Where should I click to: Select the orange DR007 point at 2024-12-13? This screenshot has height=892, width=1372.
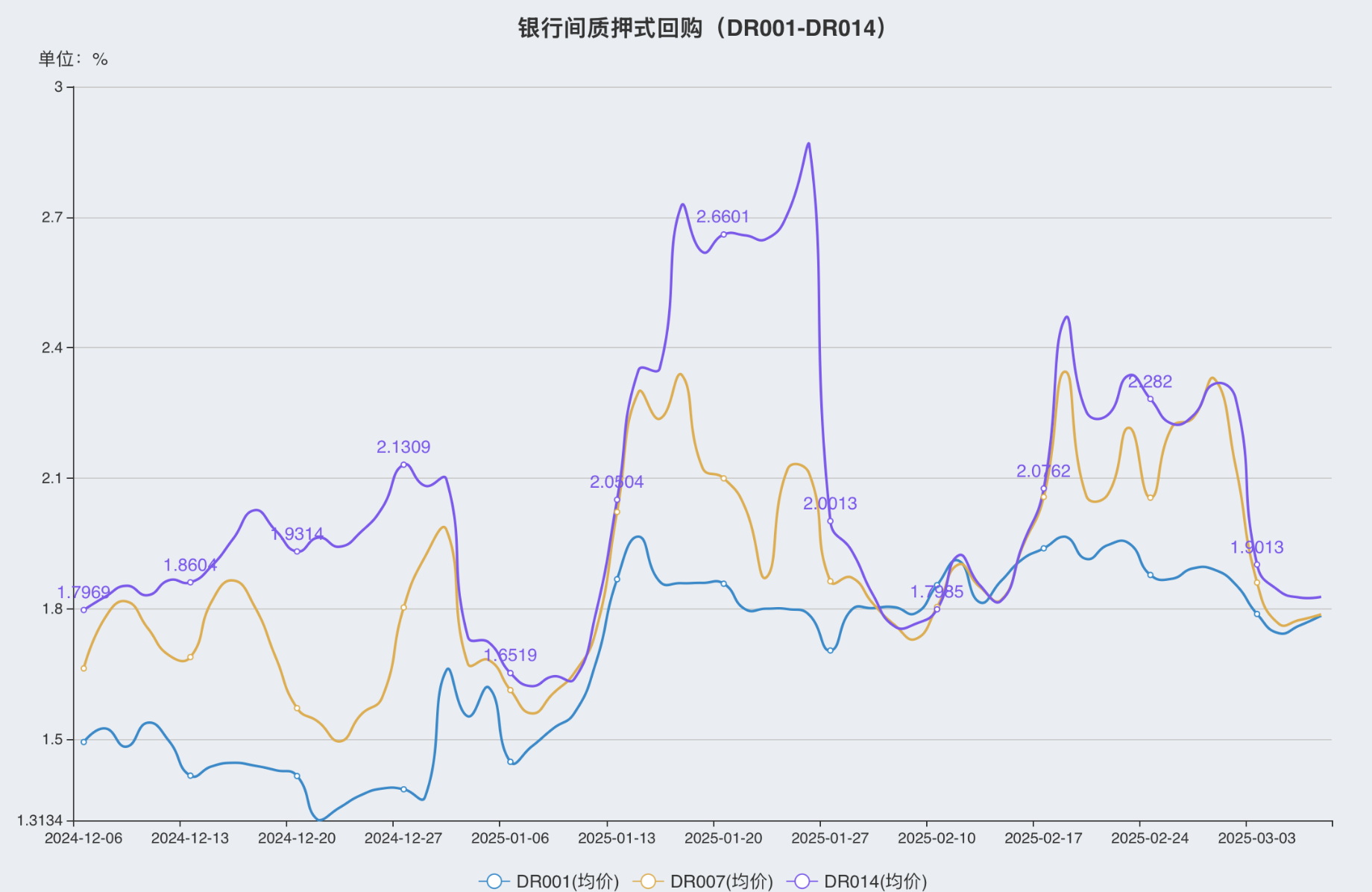click(190, 657)
